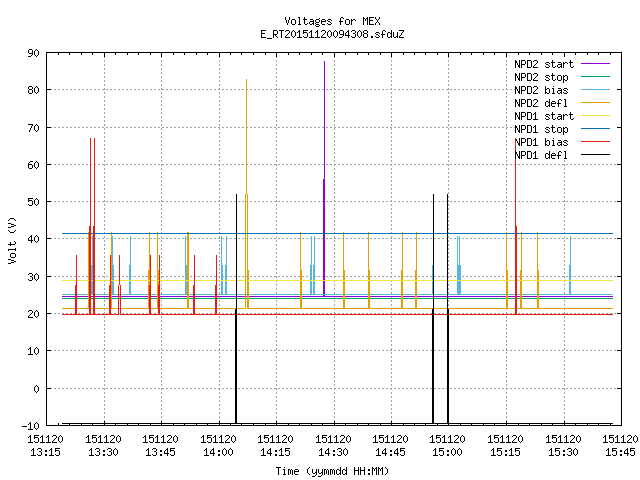
Task: Click the 'Time (yymmdd HH:MM)' x-axis label
Action: pos(332,471)
